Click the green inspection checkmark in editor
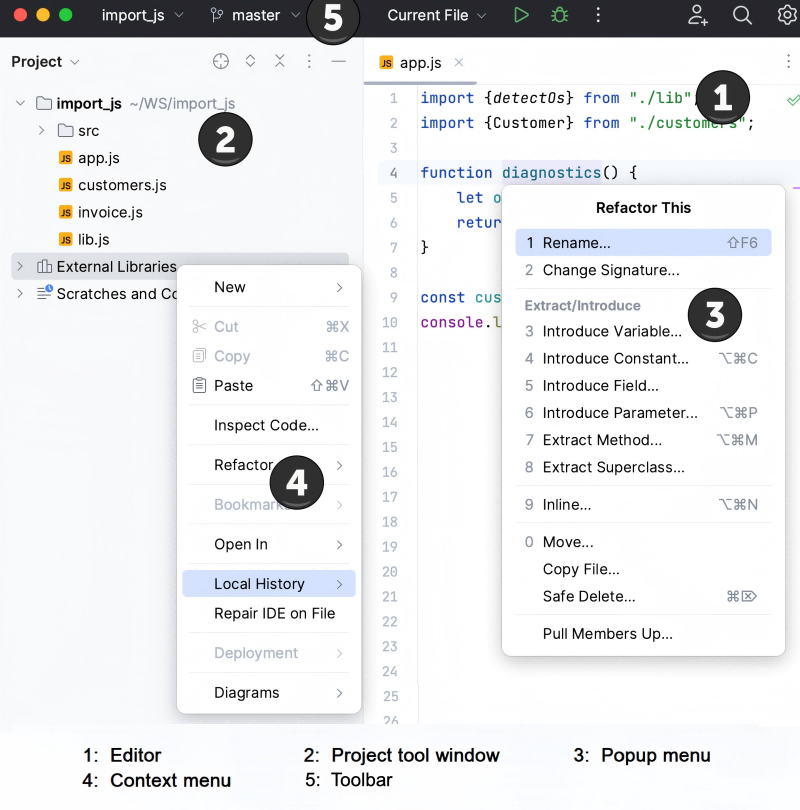800x810 pixels. click(x=793, y=100)
